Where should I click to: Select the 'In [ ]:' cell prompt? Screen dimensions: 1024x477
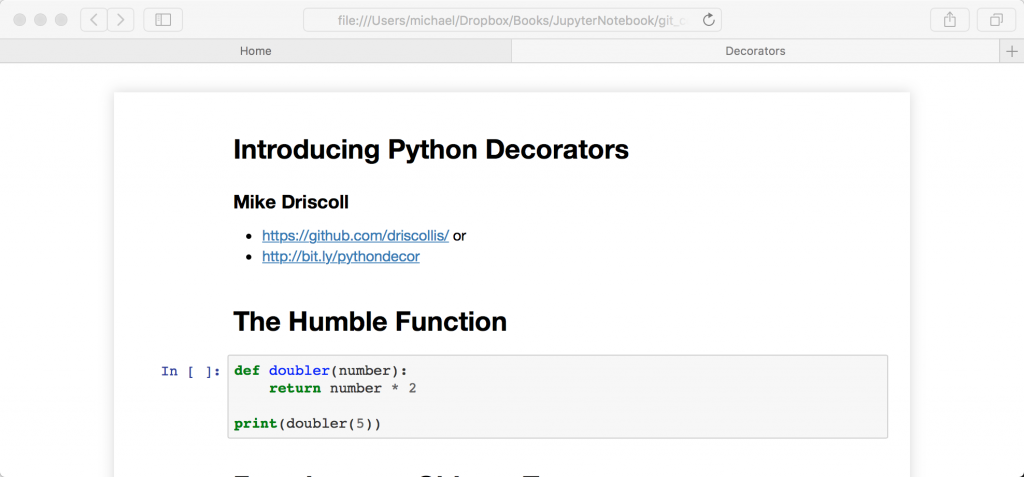[x=190, y=371]
